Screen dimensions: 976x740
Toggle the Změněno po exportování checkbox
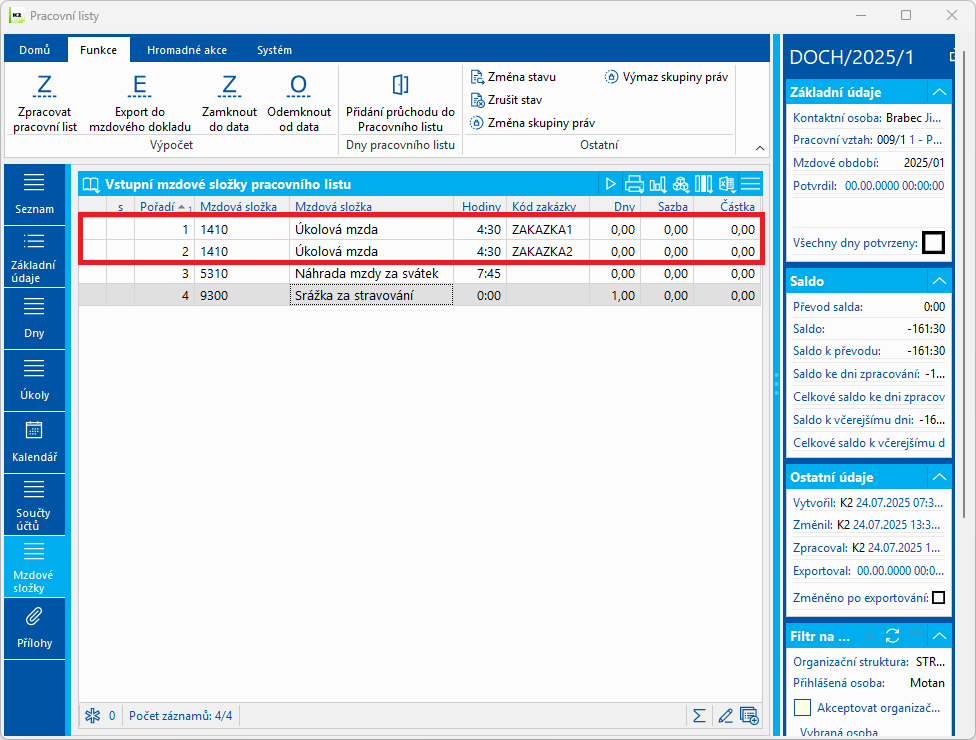[939, 598]
